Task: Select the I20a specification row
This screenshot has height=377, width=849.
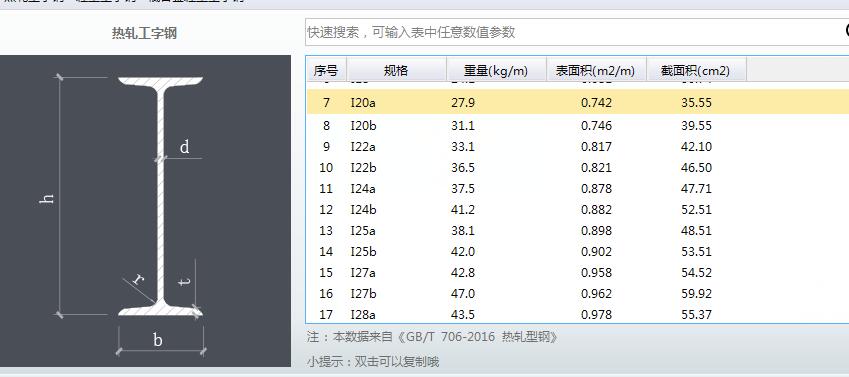Action: pyautogui.click(x=578, y=102)
